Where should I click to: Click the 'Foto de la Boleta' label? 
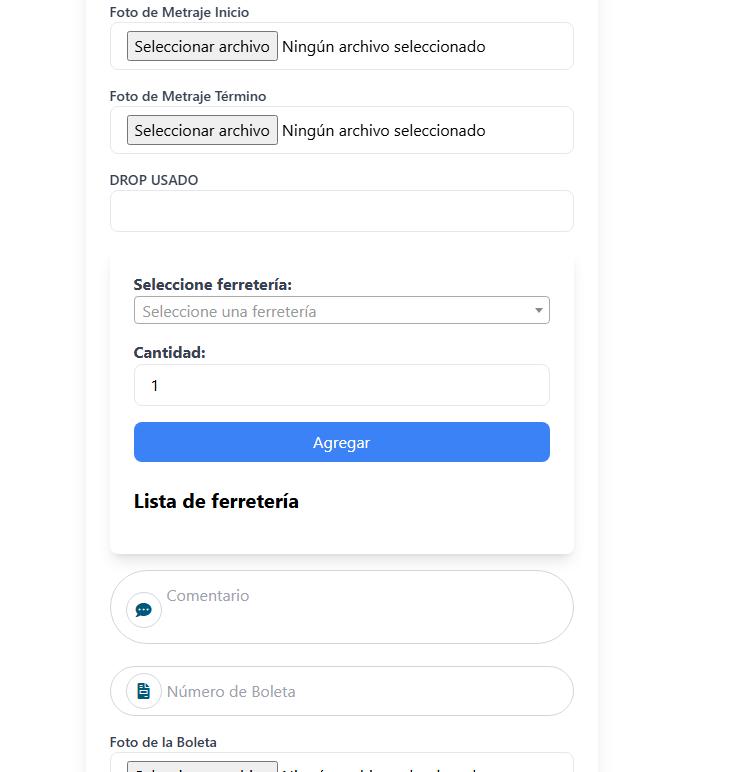(x=163, y=742)
